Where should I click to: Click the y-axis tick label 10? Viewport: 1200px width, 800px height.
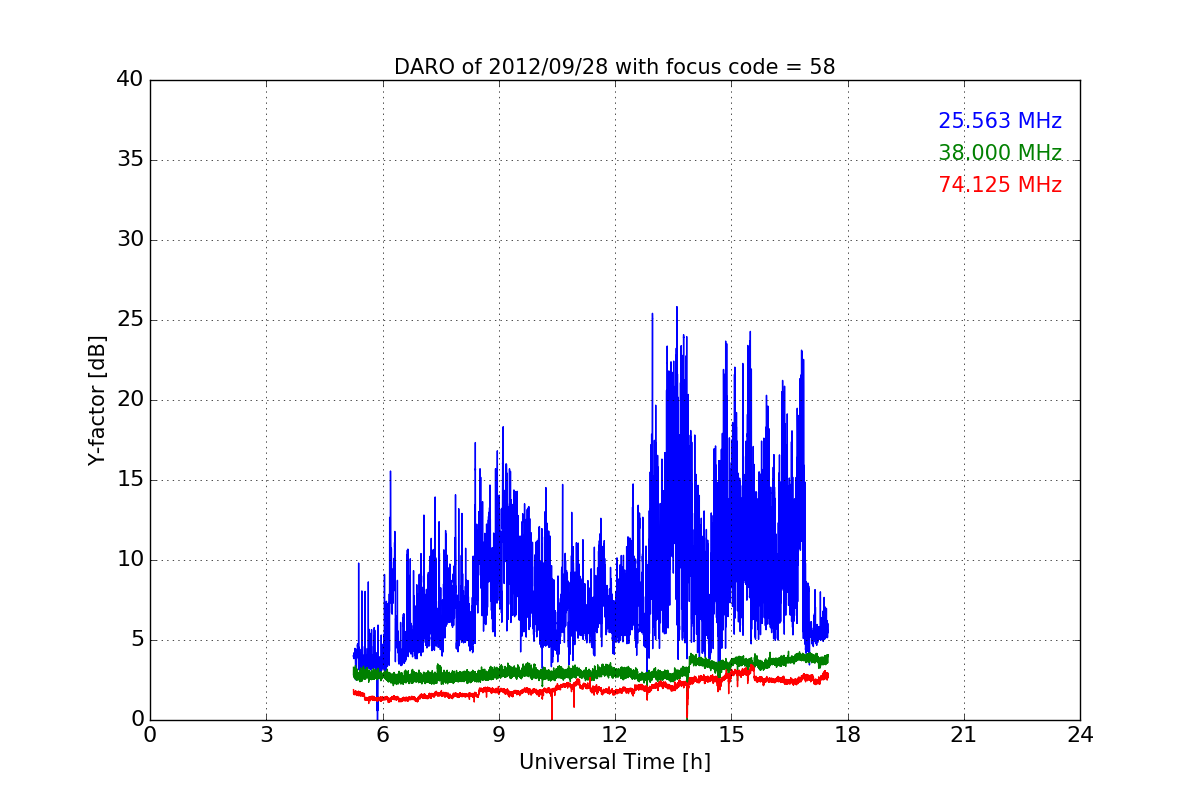[x=130, y=560]
